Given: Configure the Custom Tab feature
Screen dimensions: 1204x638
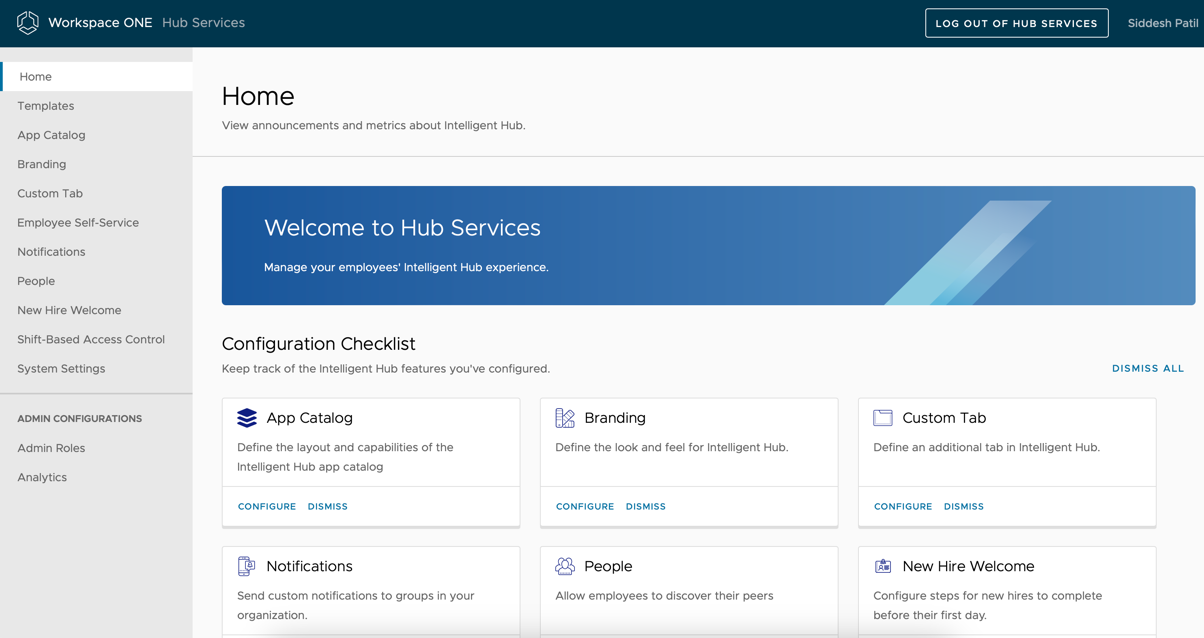Looking at the screenshot, I should [x=902, y=506].
